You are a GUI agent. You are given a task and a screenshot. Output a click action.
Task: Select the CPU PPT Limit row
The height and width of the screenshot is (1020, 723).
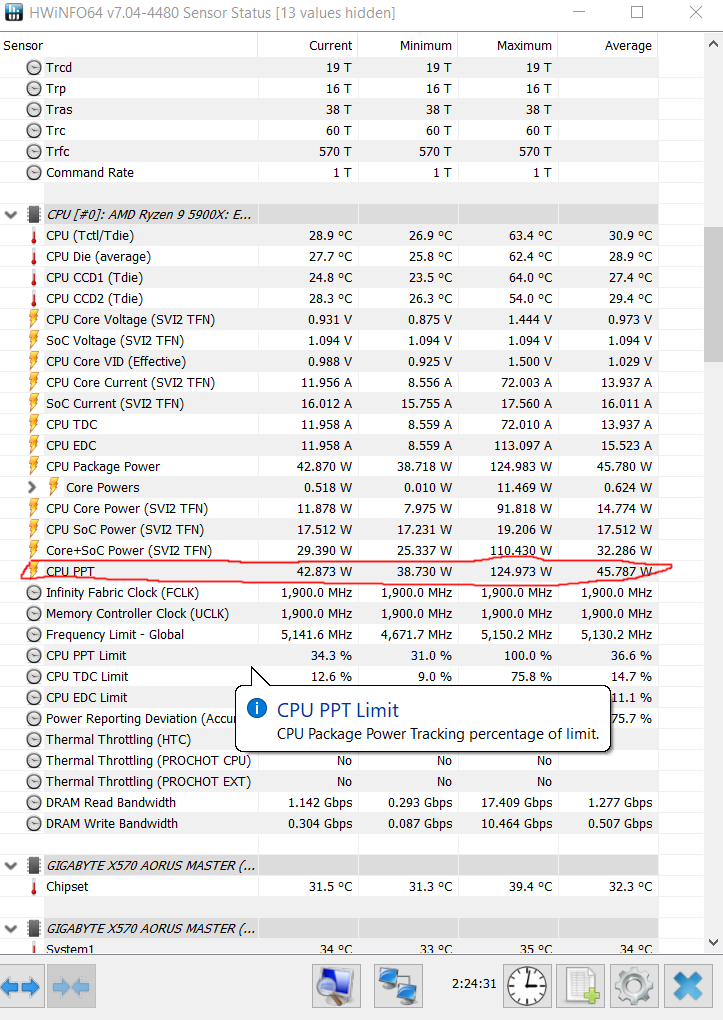329,656
